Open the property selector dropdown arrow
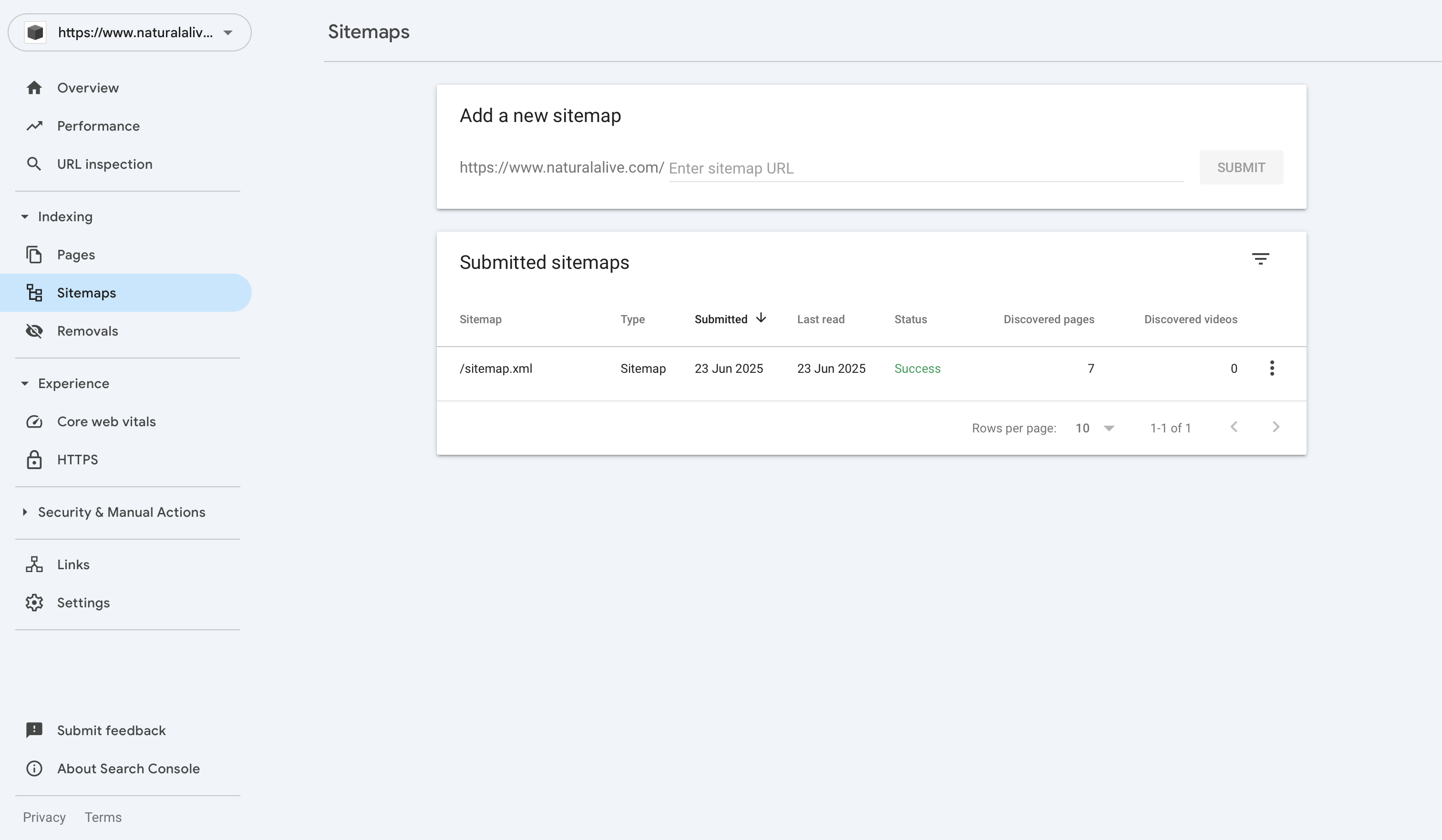1442x840 pixels. pos(228,32)
